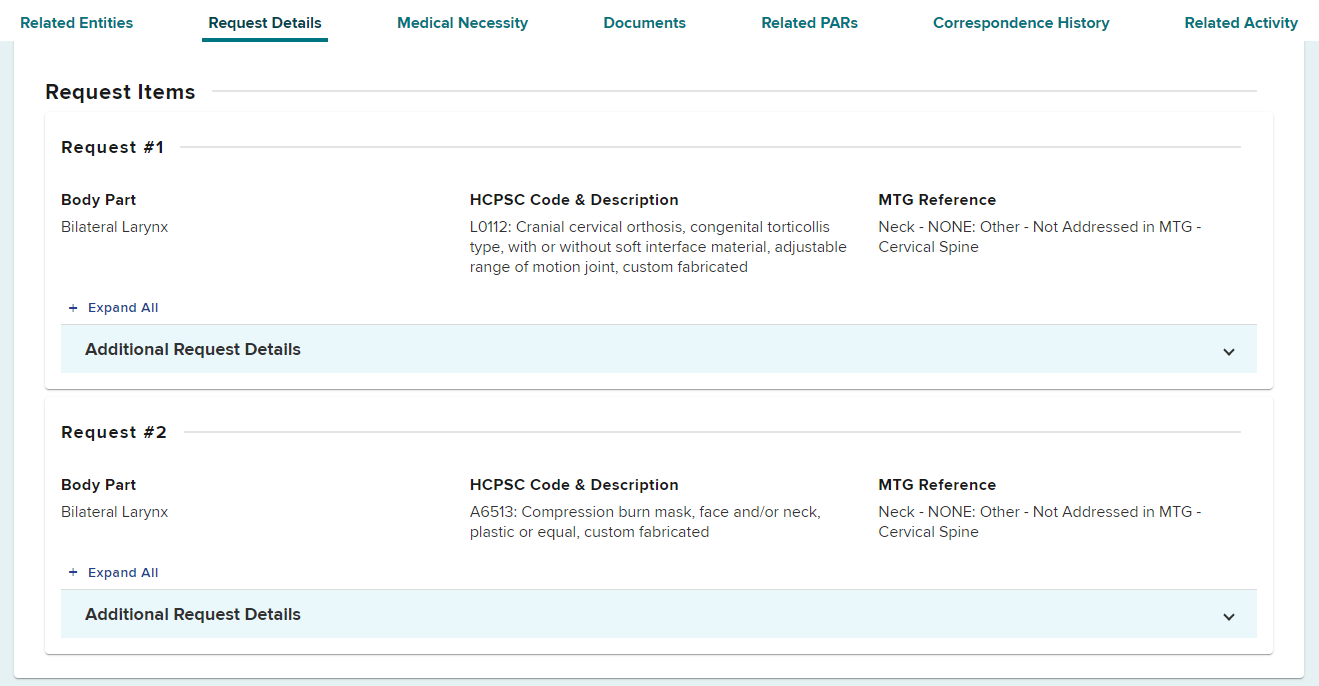Click the Request #2 heading
Viewport: 1319px width, 686px height.
[114, 433]
